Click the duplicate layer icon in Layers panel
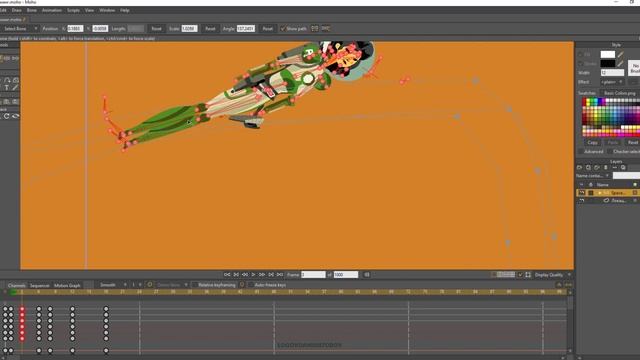 (x=588, y=168)
